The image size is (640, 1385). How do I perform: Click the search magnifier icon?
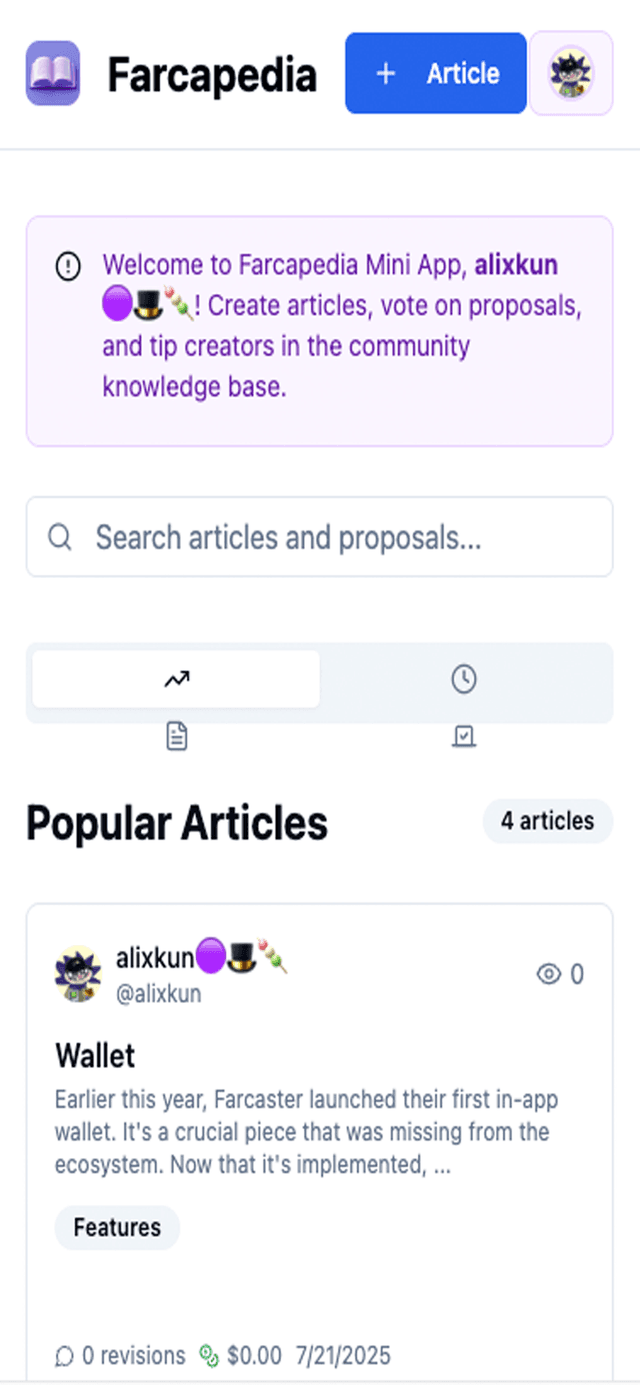point(60,537)
